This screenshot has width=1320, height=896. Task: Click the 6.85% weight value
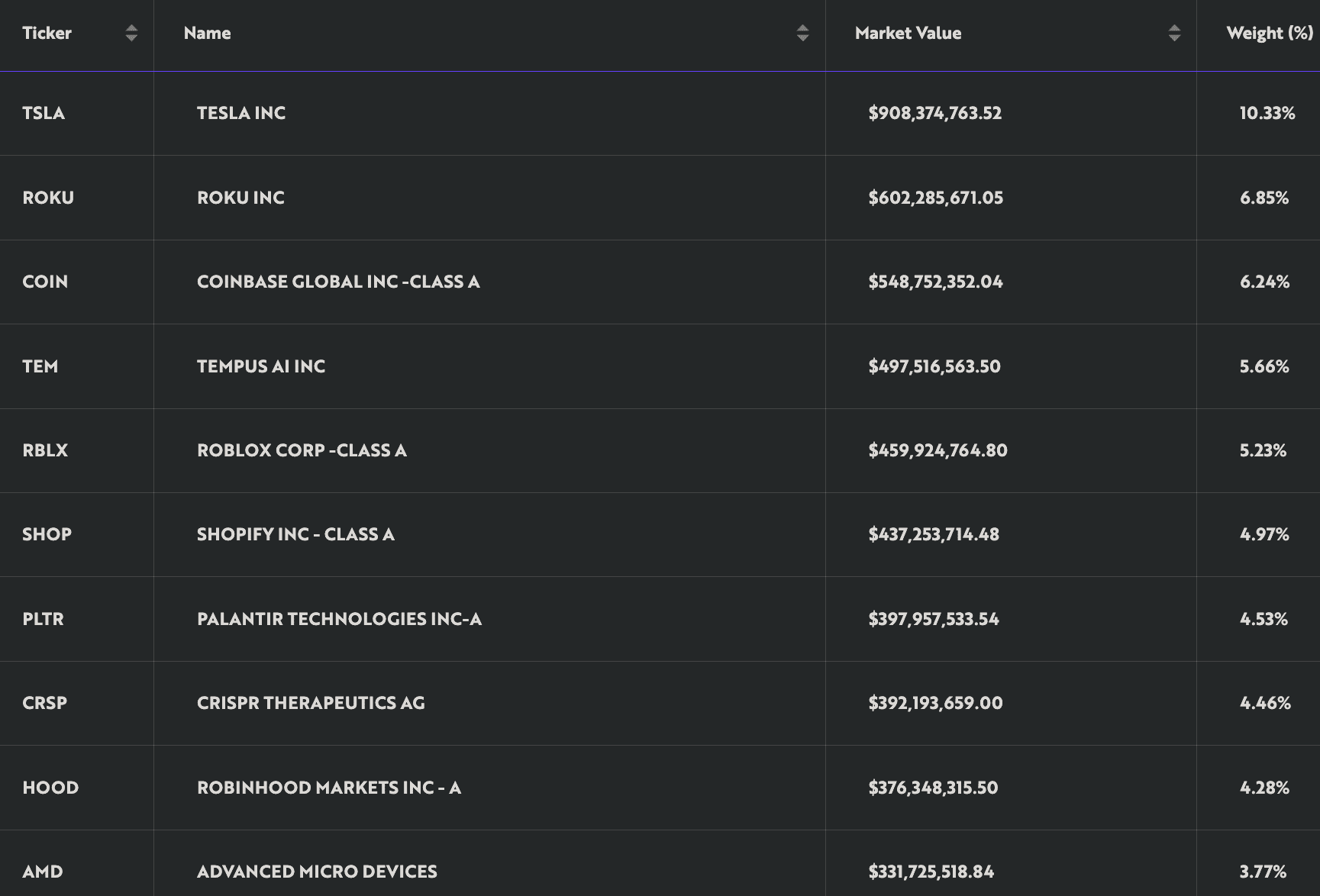pyautogui.click(x=1264, y=198)
